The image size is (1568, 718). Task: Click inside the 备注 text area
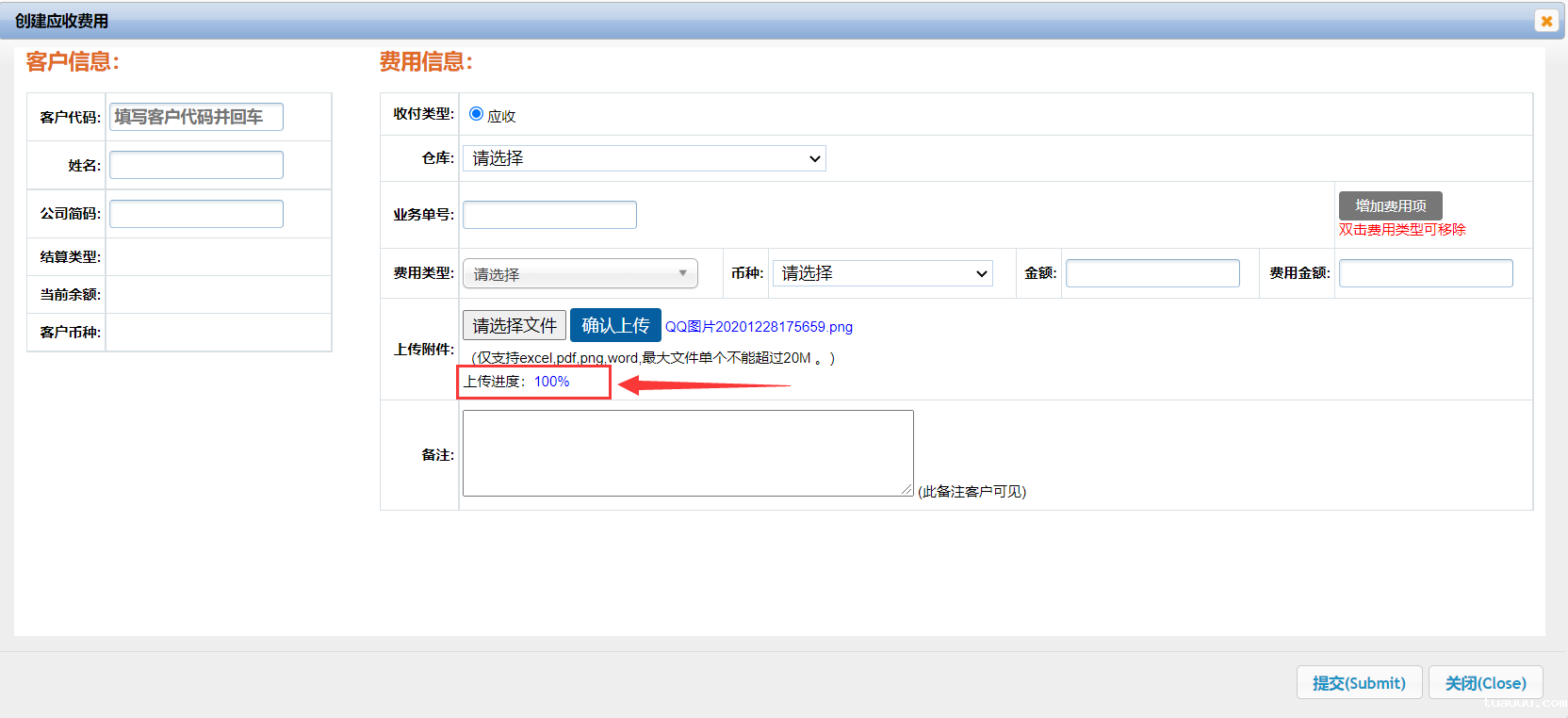coord(688,452)
